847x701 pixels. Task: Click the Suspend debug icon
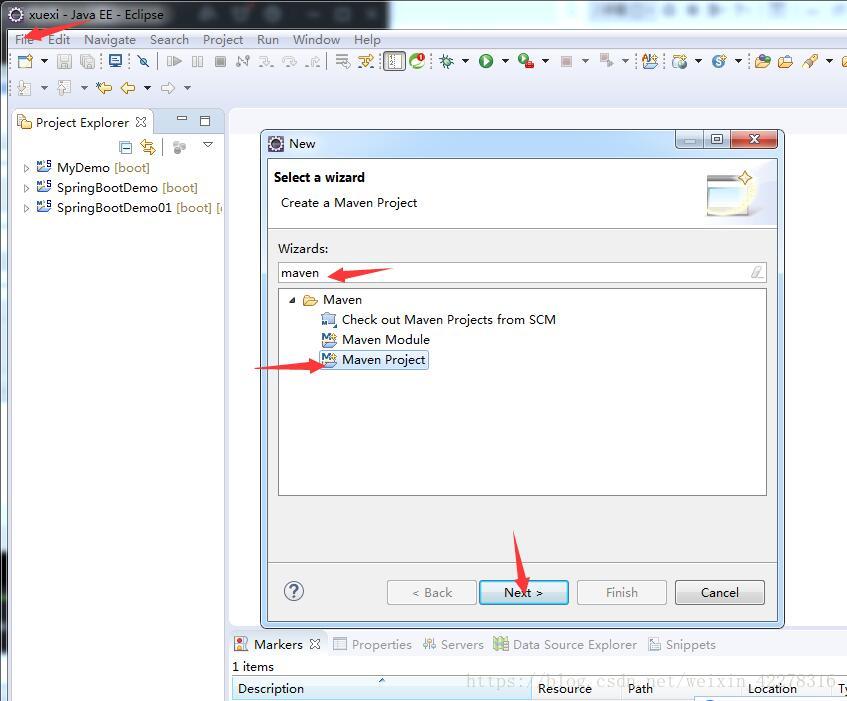coord(198,61)
